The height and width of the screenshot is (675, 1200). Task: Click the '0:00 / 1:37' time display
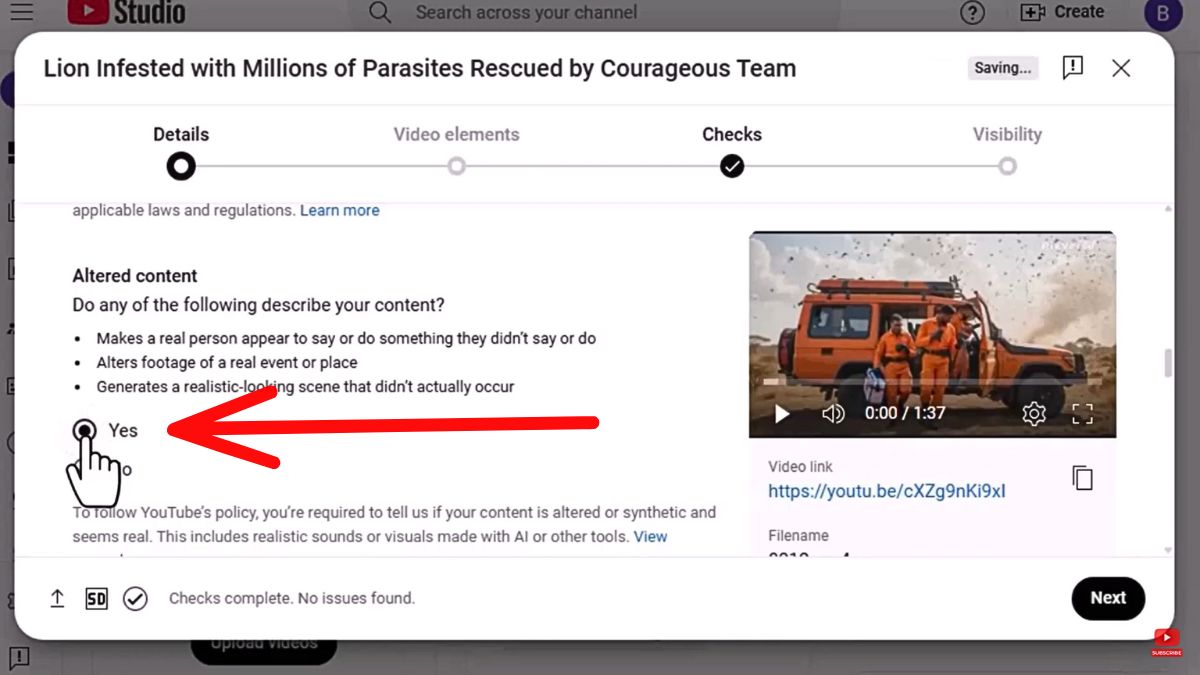[905, 413]
